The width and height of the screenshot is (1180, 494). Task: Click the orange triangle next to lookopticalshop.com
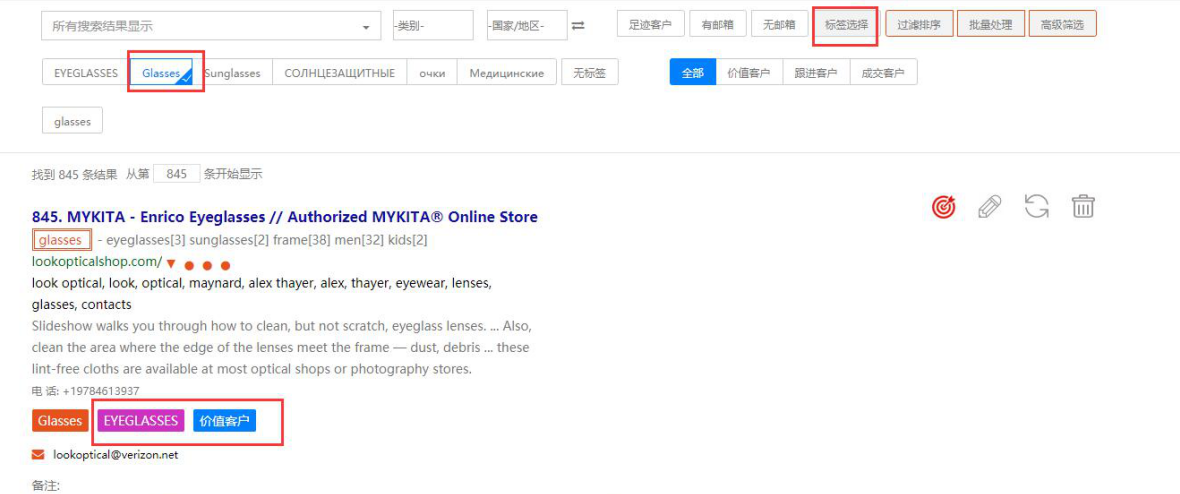(171, 264)
